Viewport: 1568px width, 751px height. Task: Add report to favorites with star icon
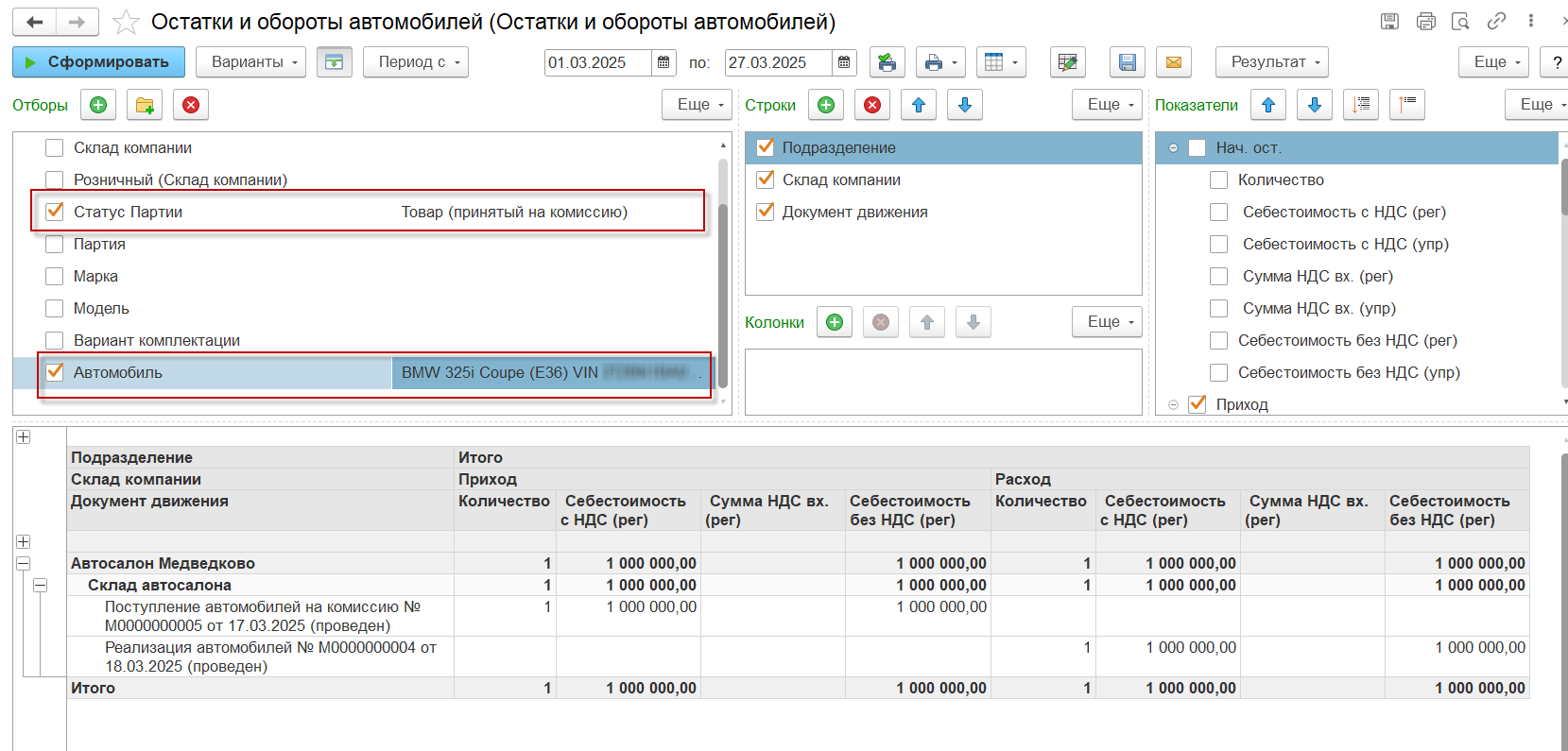pyautogui.click(x=126, y=22)
